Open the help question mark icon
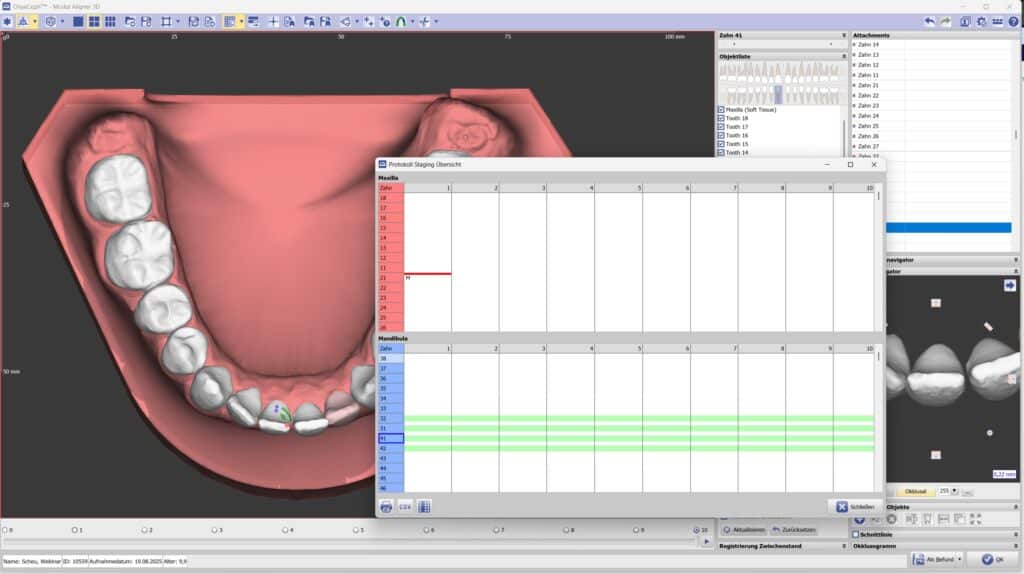1024x574 pixels. coord(1014,21)
